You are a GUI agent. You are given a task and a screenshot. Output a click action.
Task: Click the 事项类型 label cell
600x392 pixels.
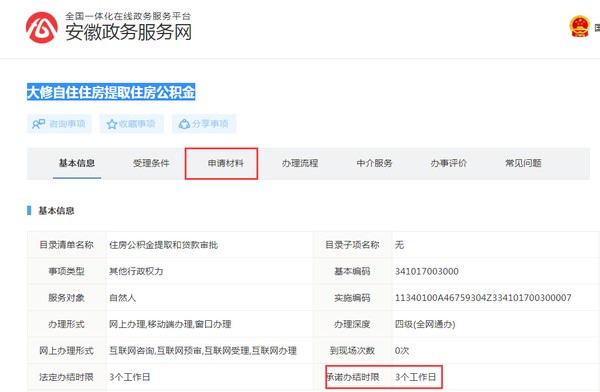[67, 271]
